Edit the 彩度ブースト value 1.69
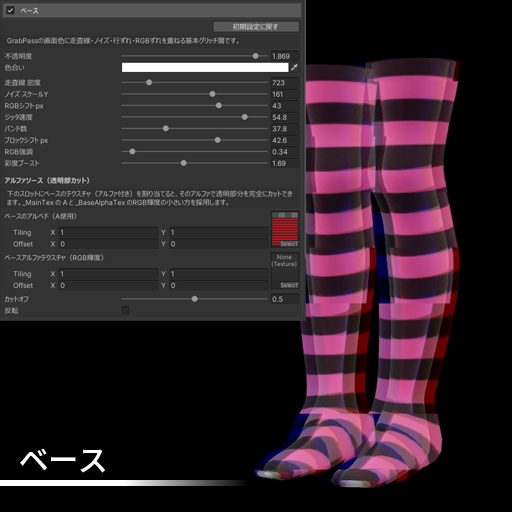This screenshot has height=512, width=512. (x=285, y=163)
